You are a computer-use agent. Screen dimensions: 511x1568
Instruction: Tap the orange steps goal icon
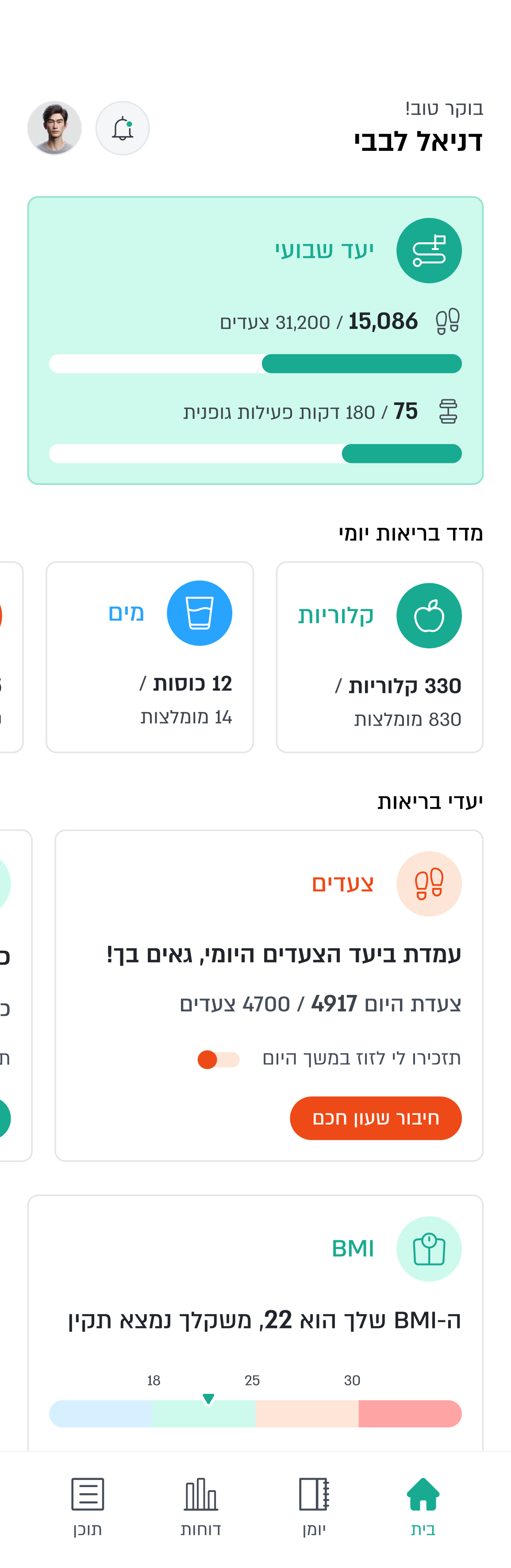point(429,884)
